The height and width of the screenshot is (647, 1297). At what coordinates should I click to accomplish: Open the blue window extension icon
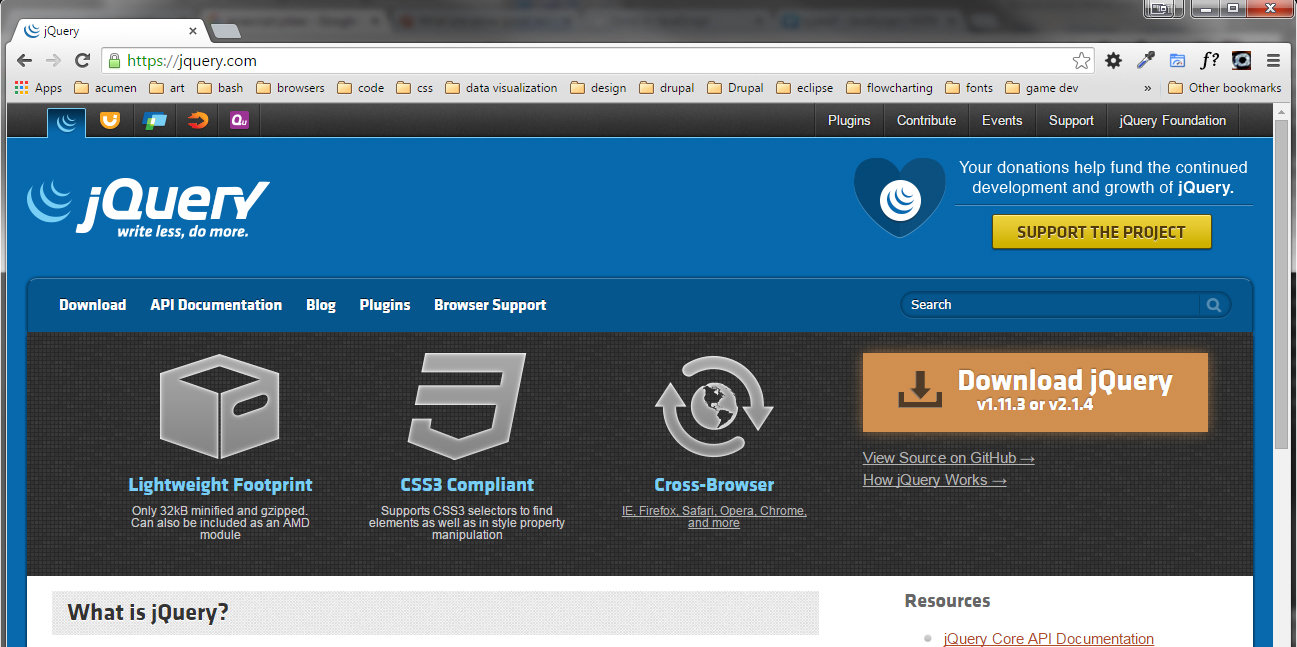(1178, 61)
